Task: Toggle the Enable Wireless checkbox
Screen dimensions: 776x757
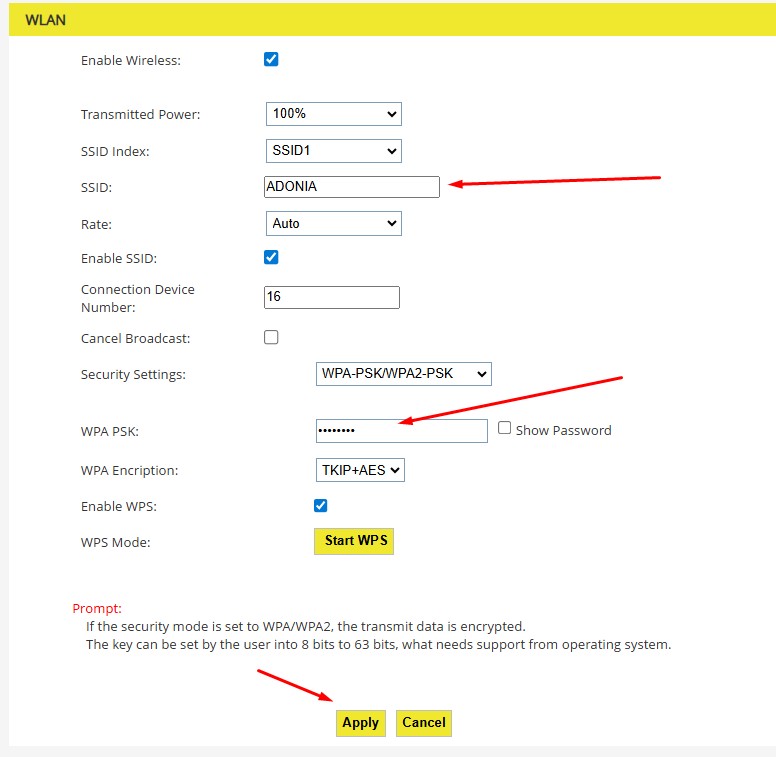Action: point(271,59)
